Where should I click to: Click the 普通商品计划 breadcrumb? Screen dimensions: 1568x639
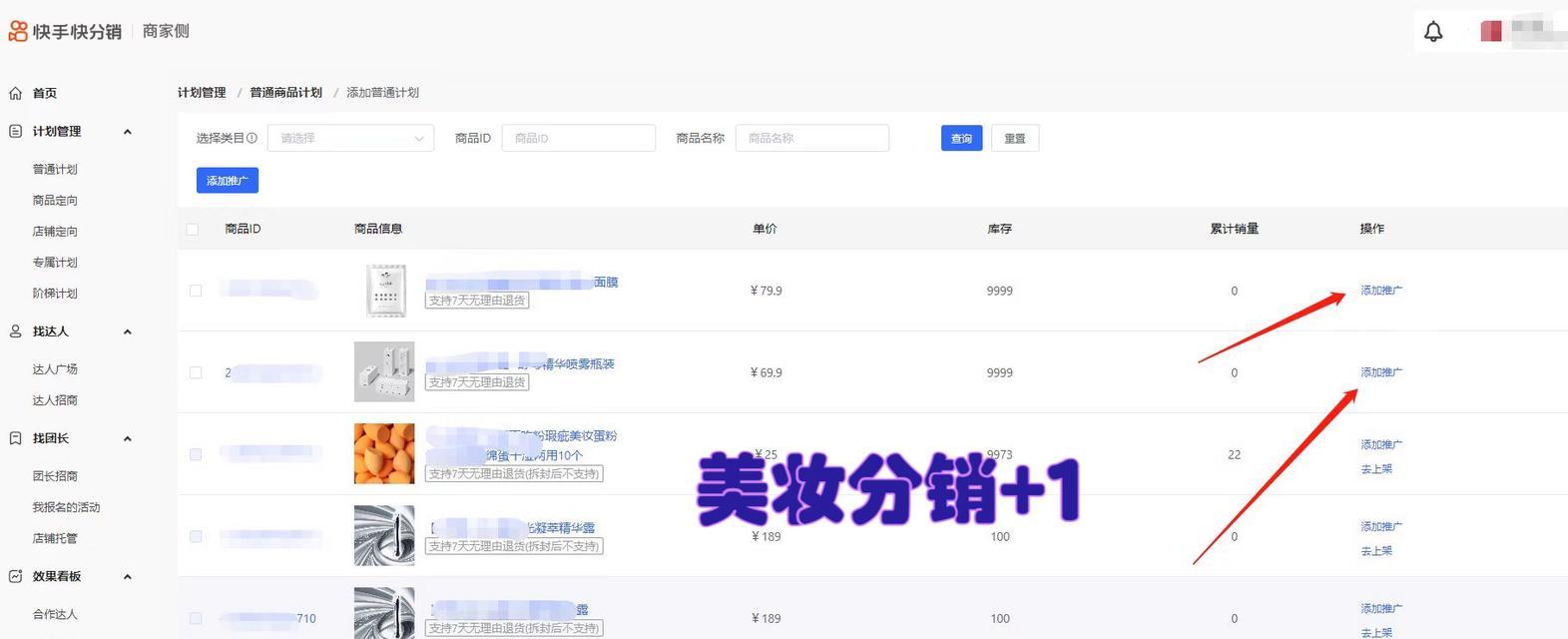pos(285,92)
